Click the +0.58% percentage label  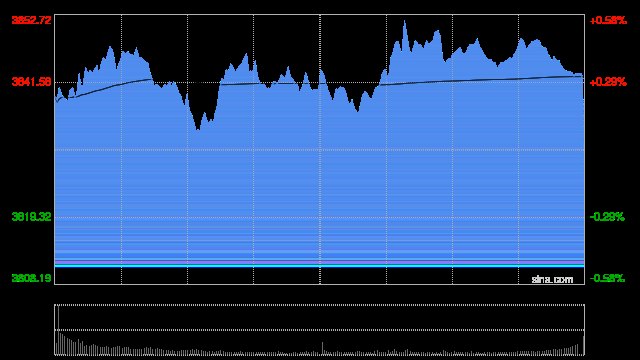[x=608, y=20]
